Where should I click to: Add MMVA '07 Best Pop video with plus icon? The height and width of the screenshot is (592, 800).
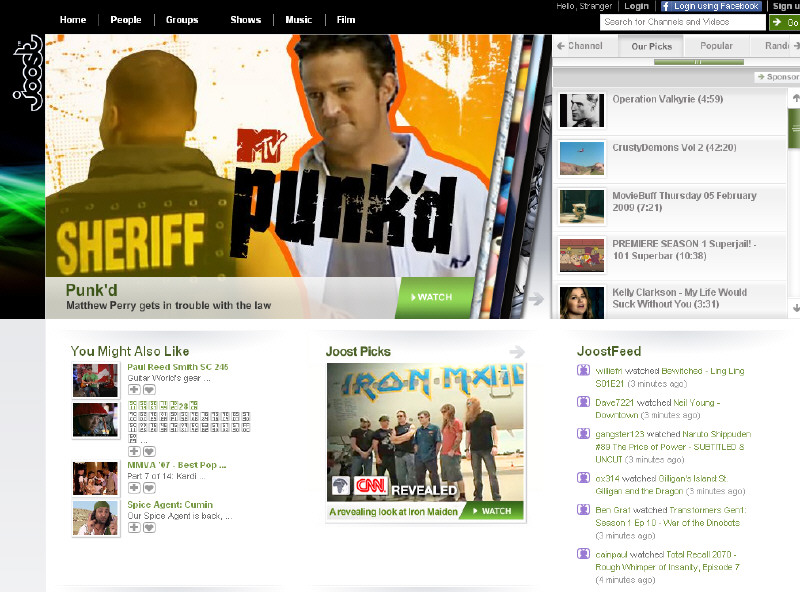tap(134, 488)
